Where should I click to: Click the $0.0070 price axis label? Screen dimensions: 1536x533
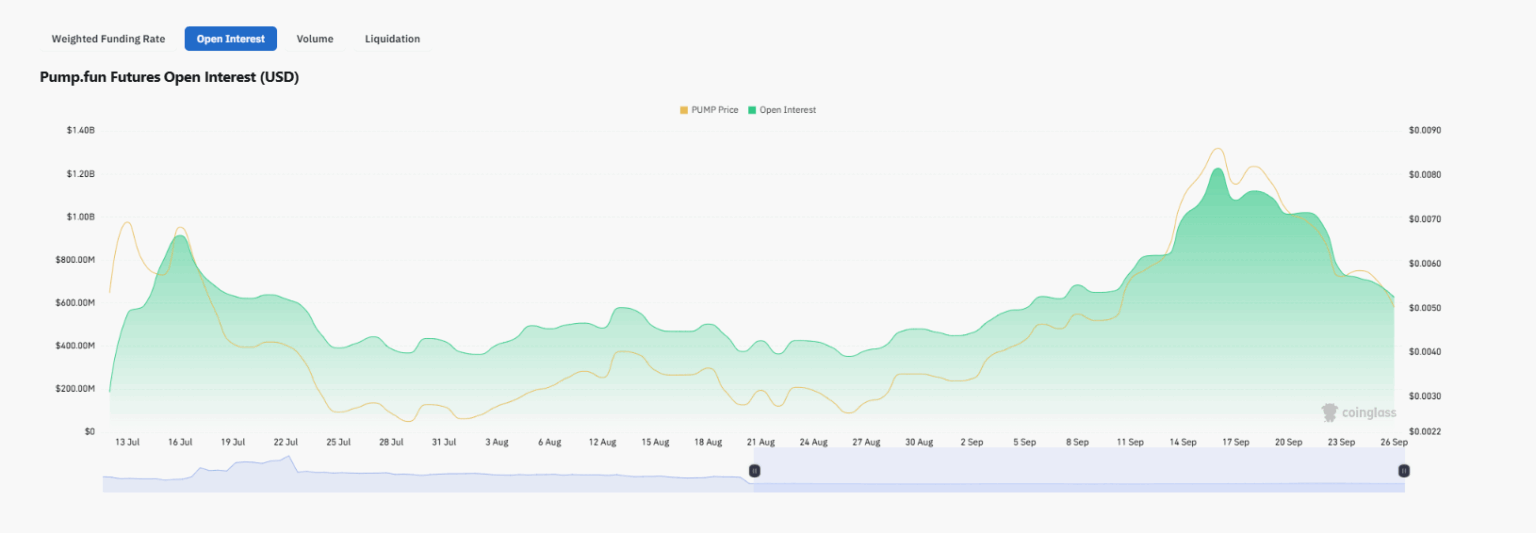pos(1424,219)
